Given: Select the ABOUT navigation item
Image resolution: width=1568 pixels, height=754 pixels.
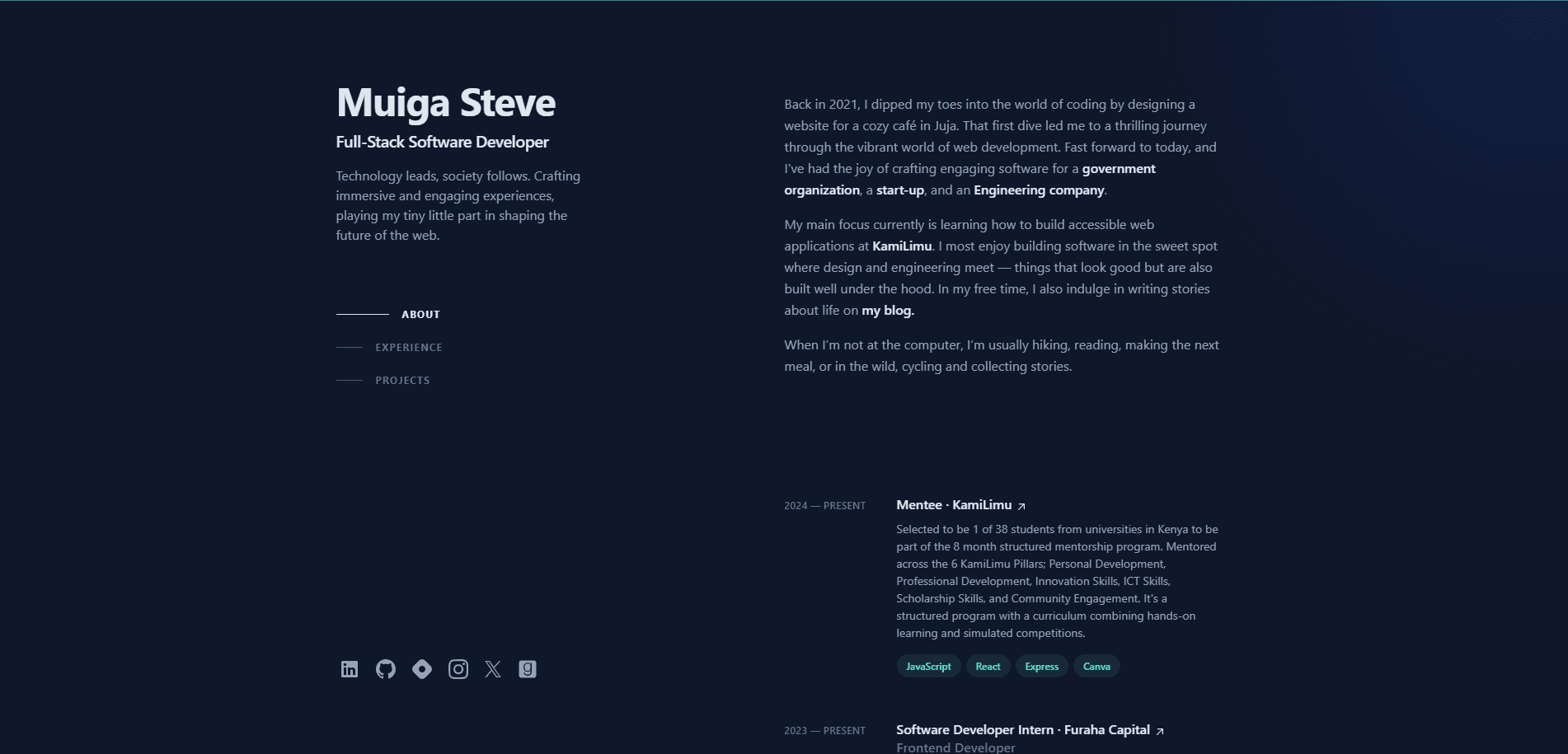Looking at the screenshot, I should pyautogui.click(x=420, y=314).
